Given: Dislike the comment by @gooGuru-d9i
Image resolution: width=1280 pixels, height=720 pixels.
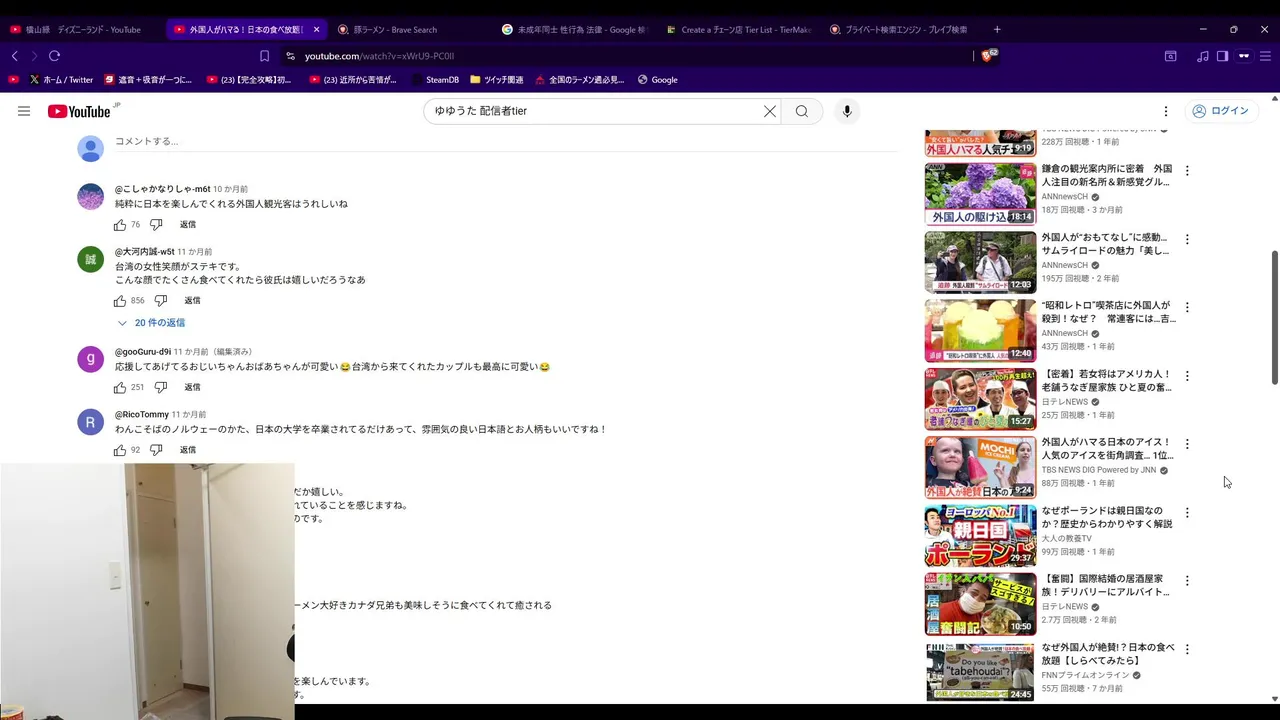Looking at the screenshot, I should [x=160, y=387].
